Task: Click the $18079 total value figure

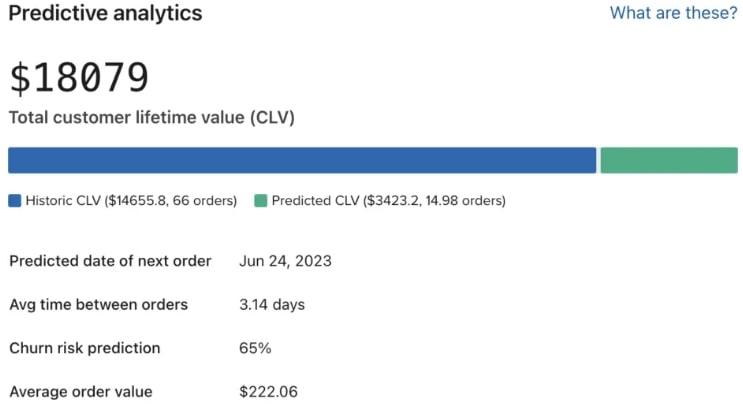Action: tap(79, 78)
